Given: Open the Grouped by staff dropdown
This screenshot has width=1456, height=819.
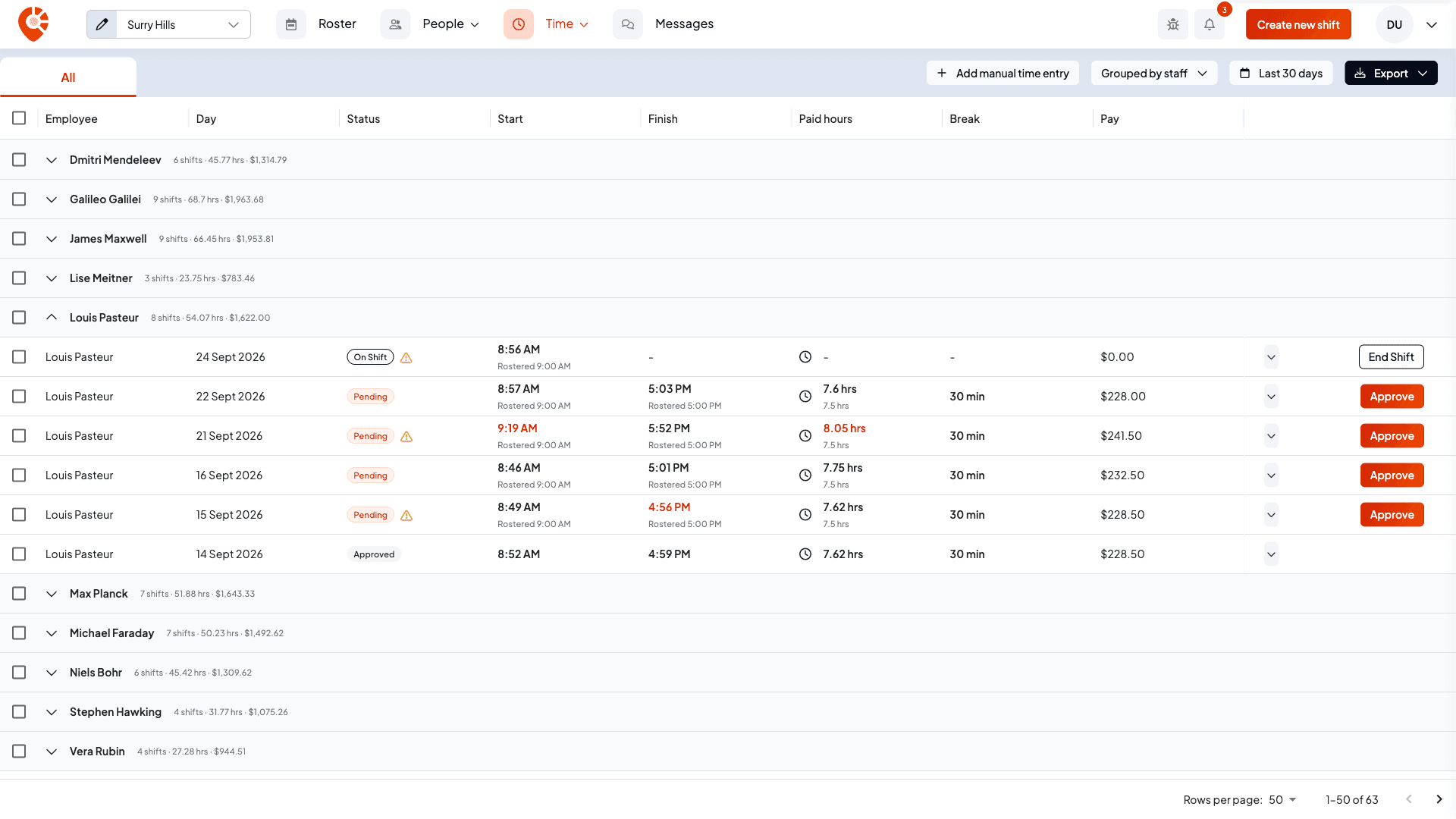Looking at the screenshot, I should 1153,73.
